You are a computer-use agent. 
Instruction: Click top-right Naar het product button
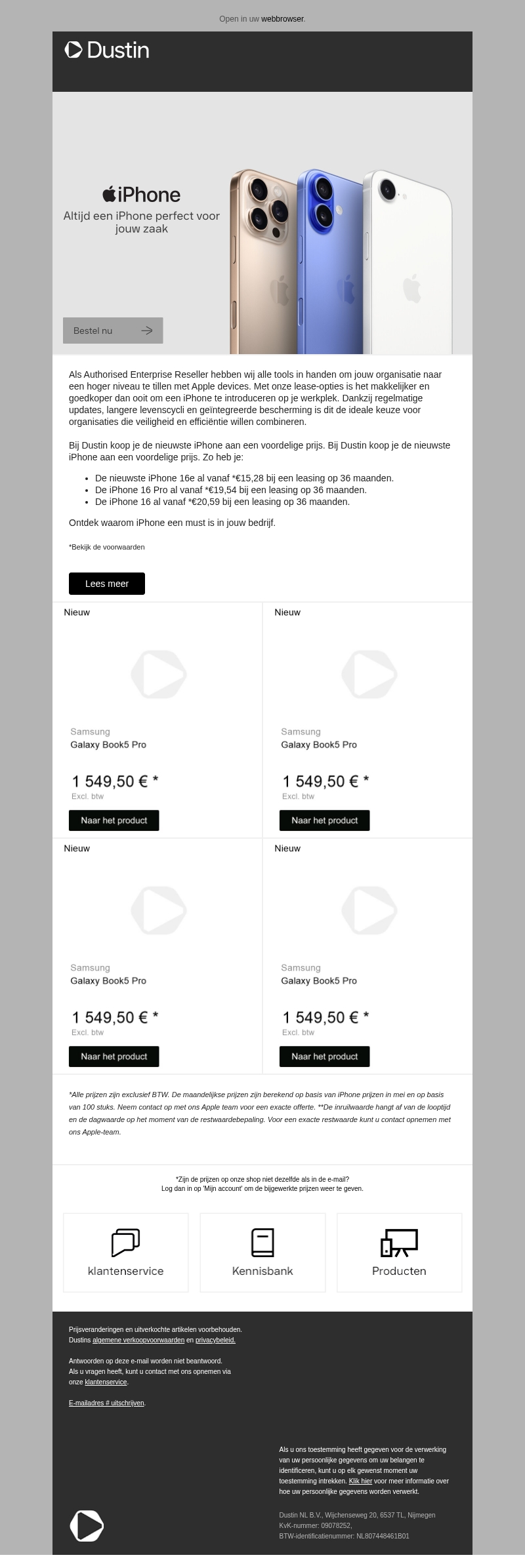(324, 820)
